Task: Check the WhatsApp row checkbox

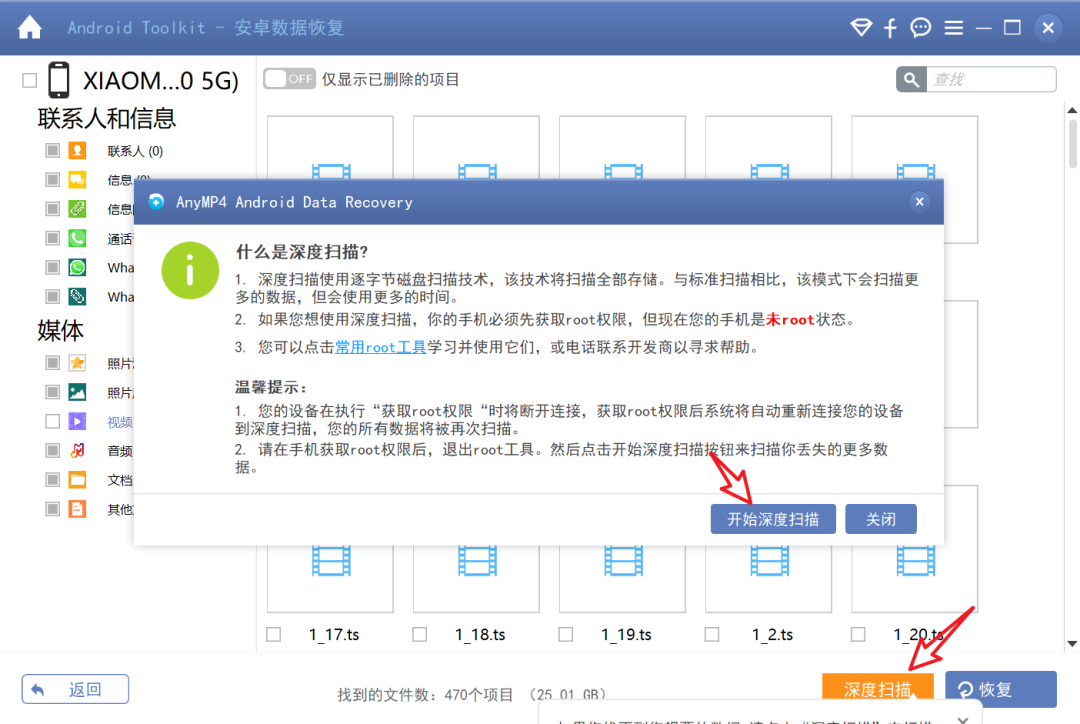Action: (x=52, y=267)
